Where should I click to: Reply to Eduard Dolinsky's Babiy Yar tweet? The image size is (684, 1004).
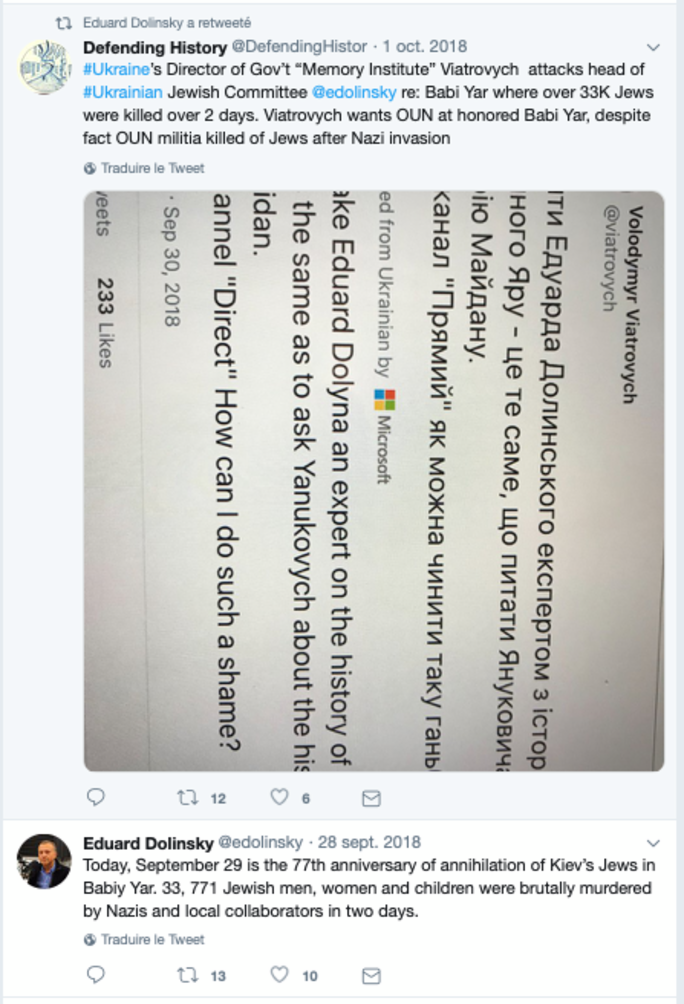(x=96, y=975)
